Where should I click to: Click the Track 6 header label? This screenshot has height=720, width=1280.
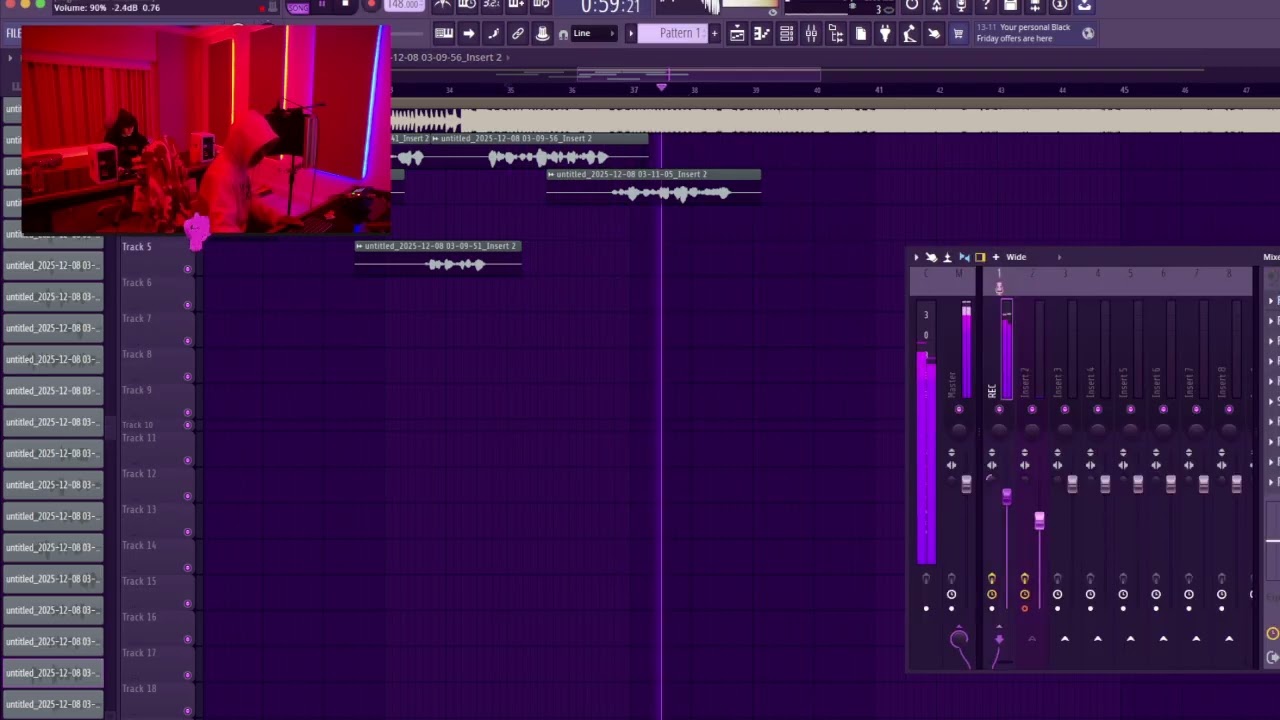click(137, 283)
